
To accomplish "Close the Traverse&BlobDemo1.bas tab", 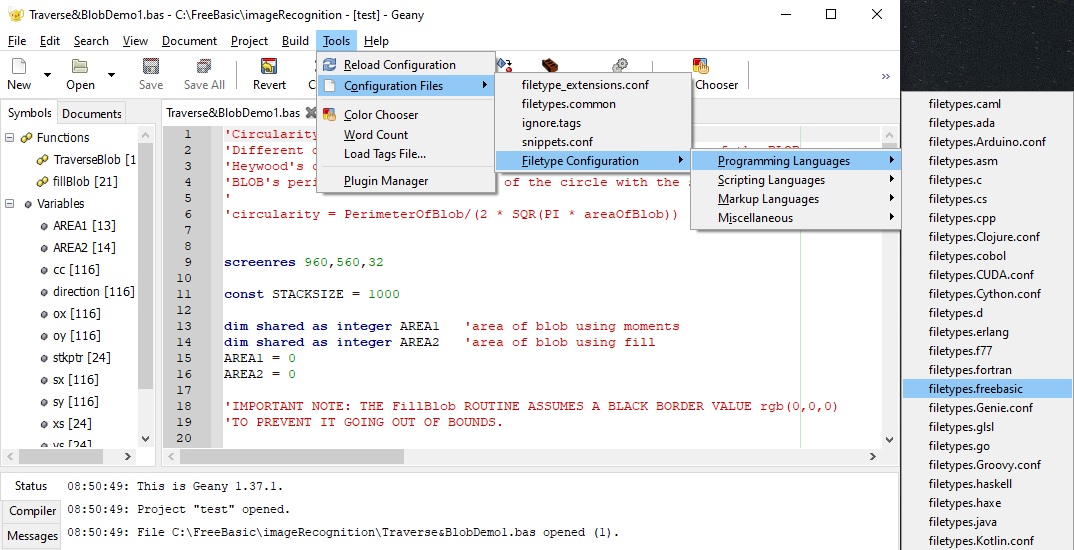I will click(311, 112).
